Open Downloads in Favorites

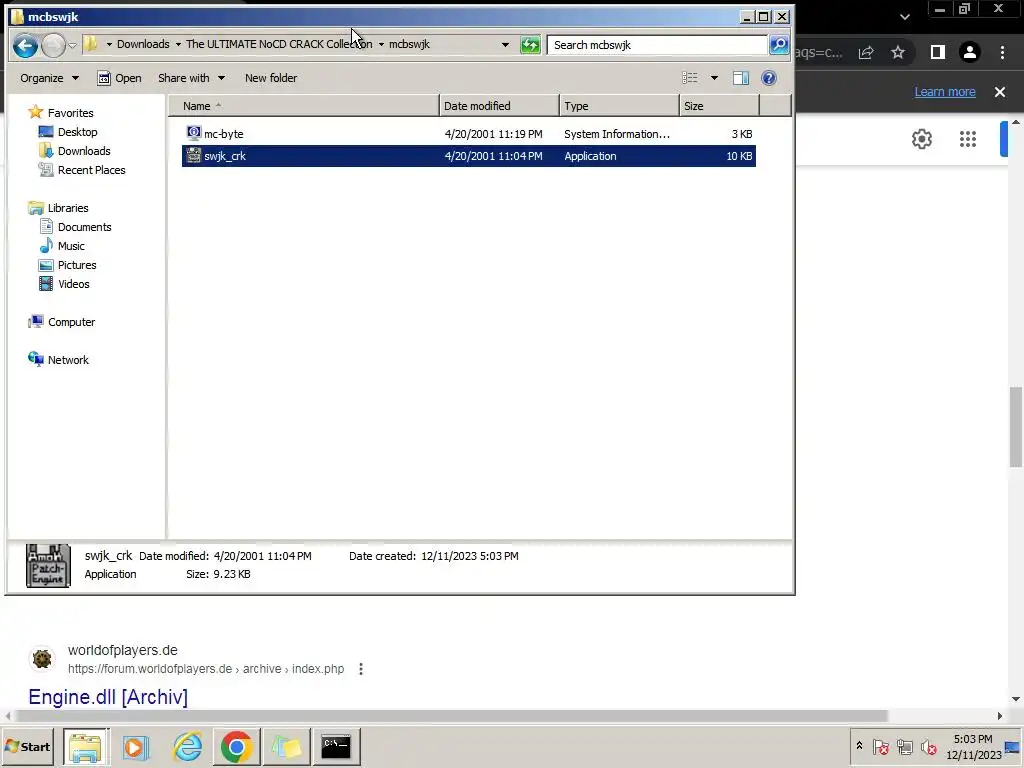(x=84, y=151)
